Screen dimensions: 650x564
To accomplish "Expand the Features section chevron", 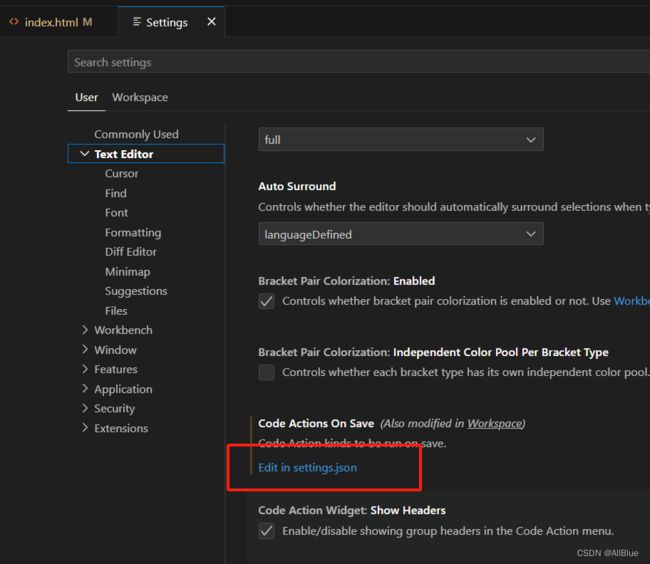I will click(85, 369).
